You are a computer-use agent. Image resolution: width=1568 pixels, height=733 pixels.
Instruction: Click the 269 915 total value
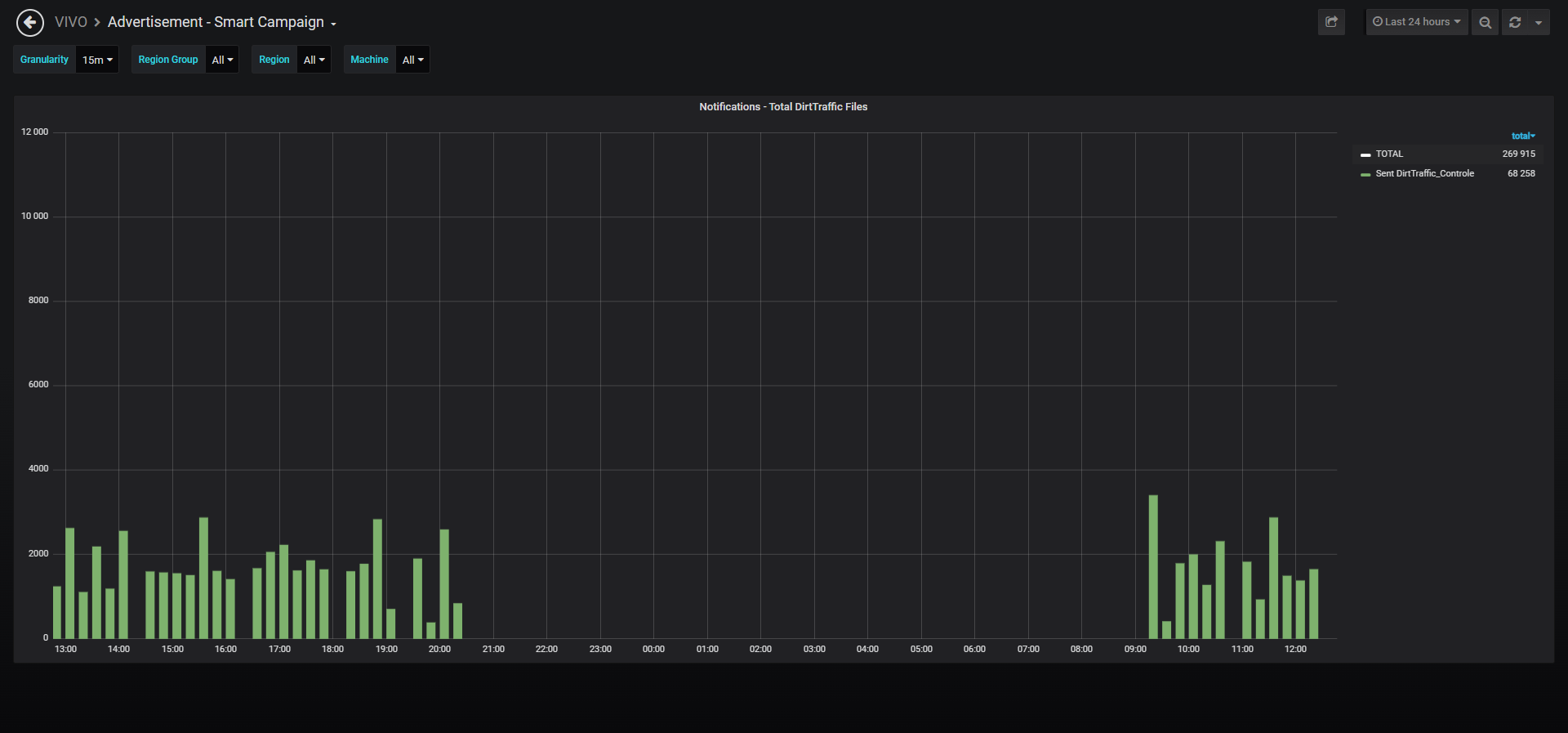[1518, 154]
